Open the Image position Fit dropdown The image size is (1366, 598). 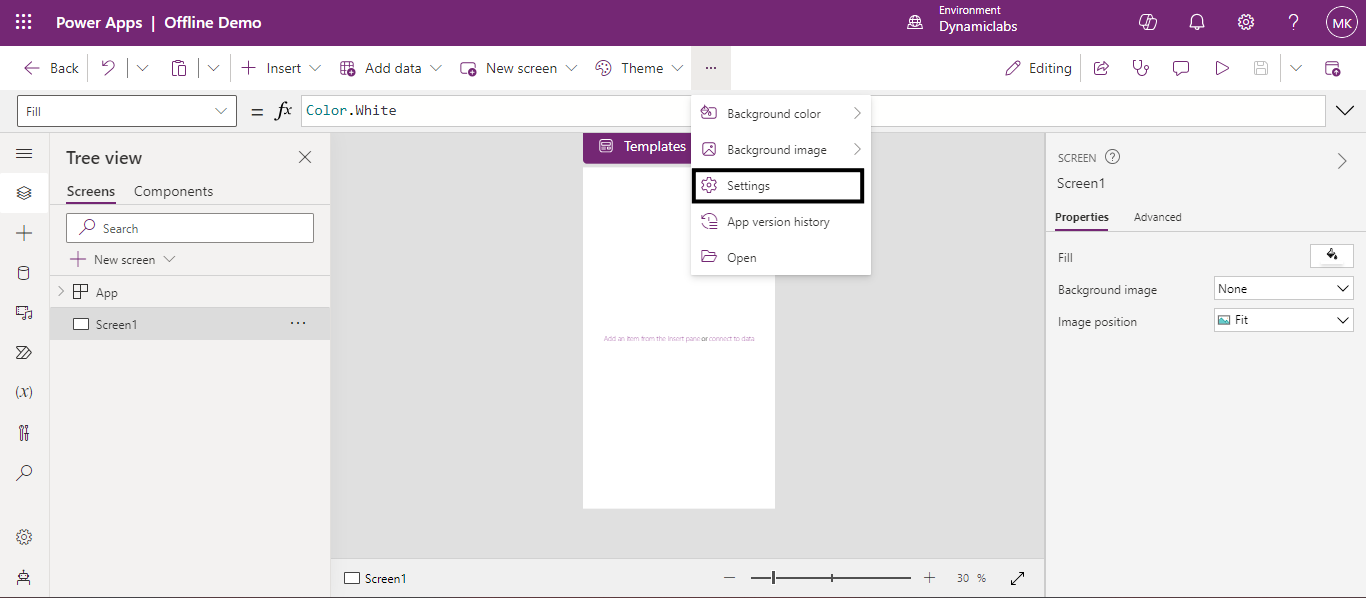click(x=1283, y=320)
